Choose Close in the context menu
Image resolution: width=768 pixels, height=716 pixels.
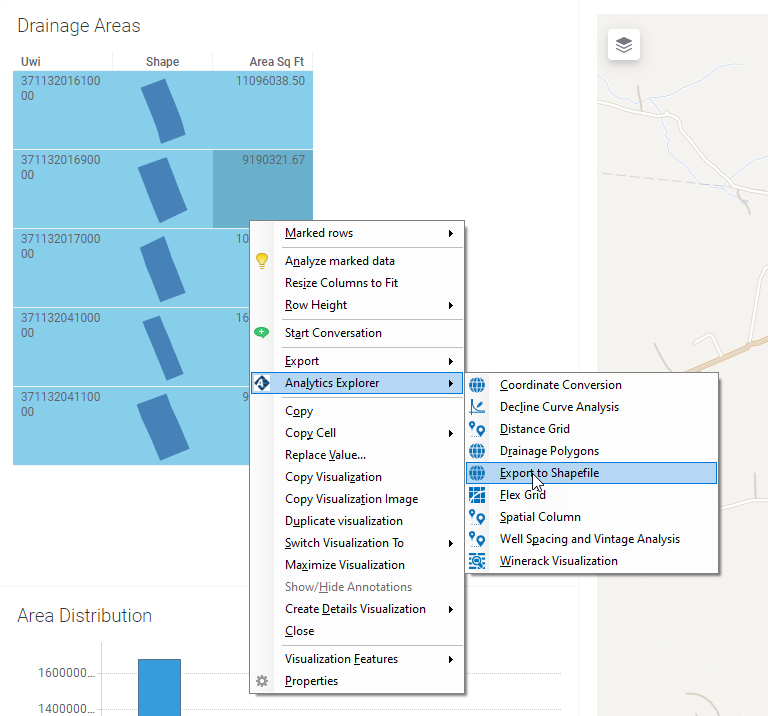coord(357,631)
